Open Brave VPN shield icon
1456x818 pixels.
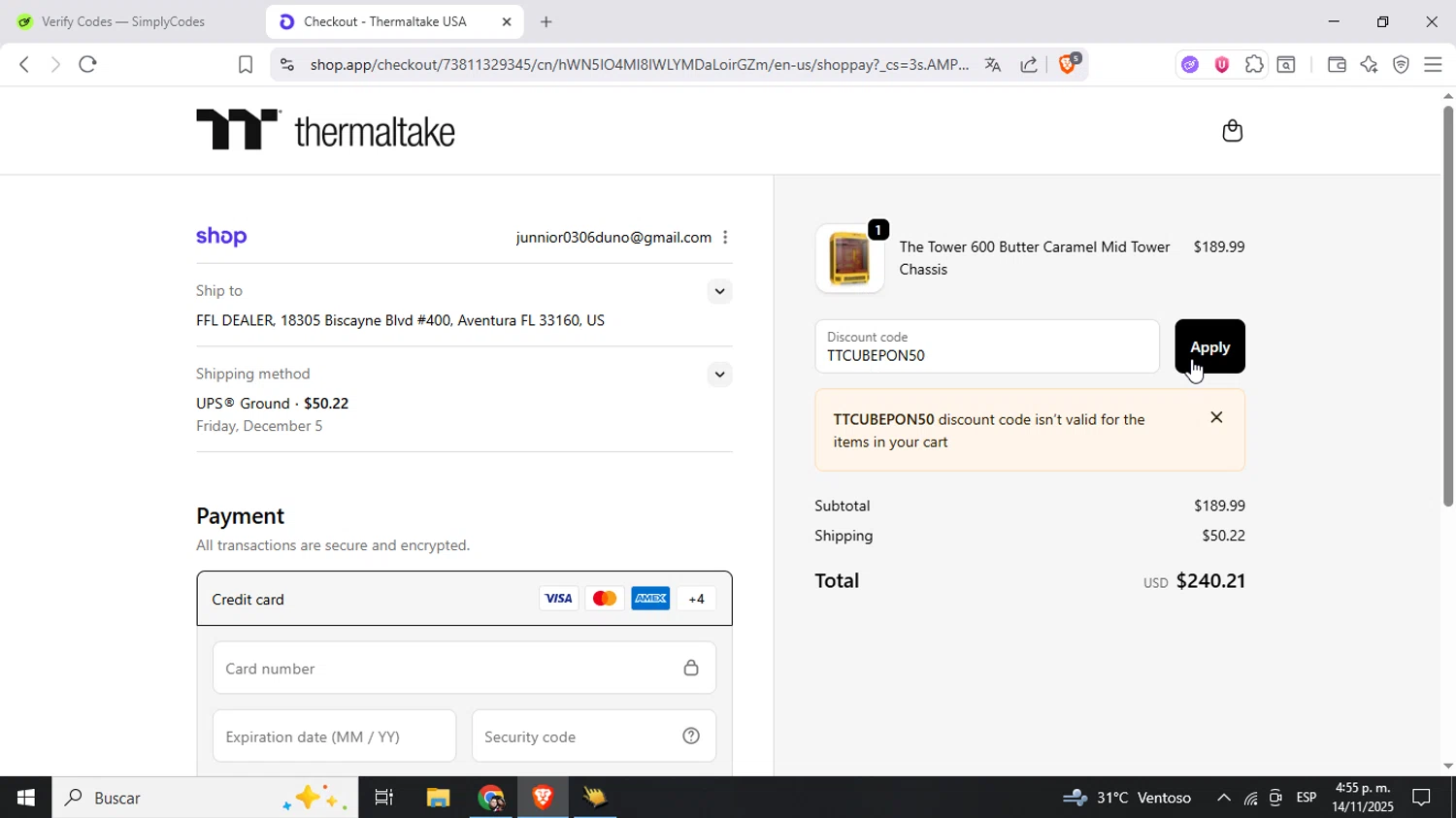(1401, 65)
